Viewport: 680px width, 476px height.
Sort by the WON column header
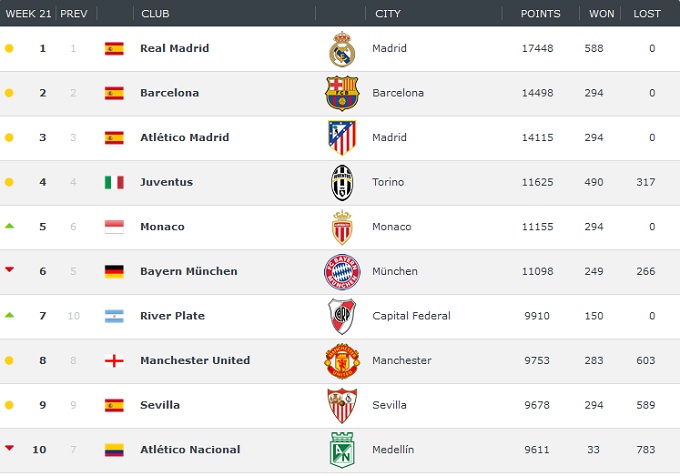[x=602, y=13]
